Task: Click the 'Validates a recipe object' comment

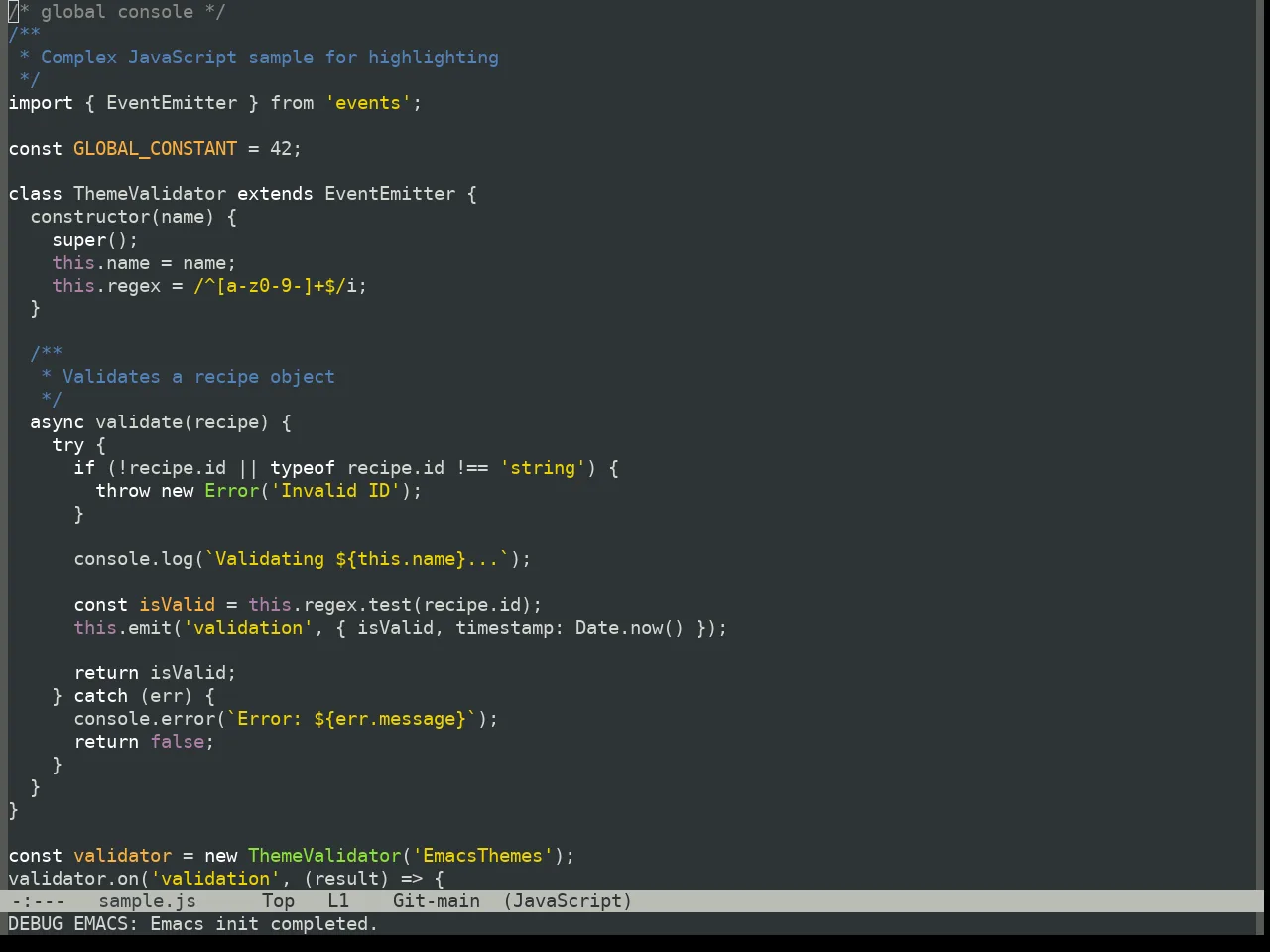Action: [x=198, y=377]
